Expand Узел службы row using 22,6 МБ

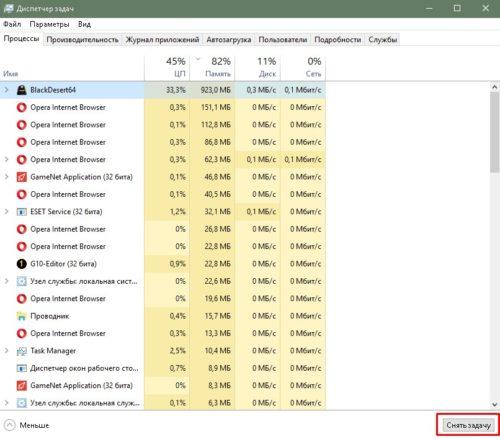point(6,281)
